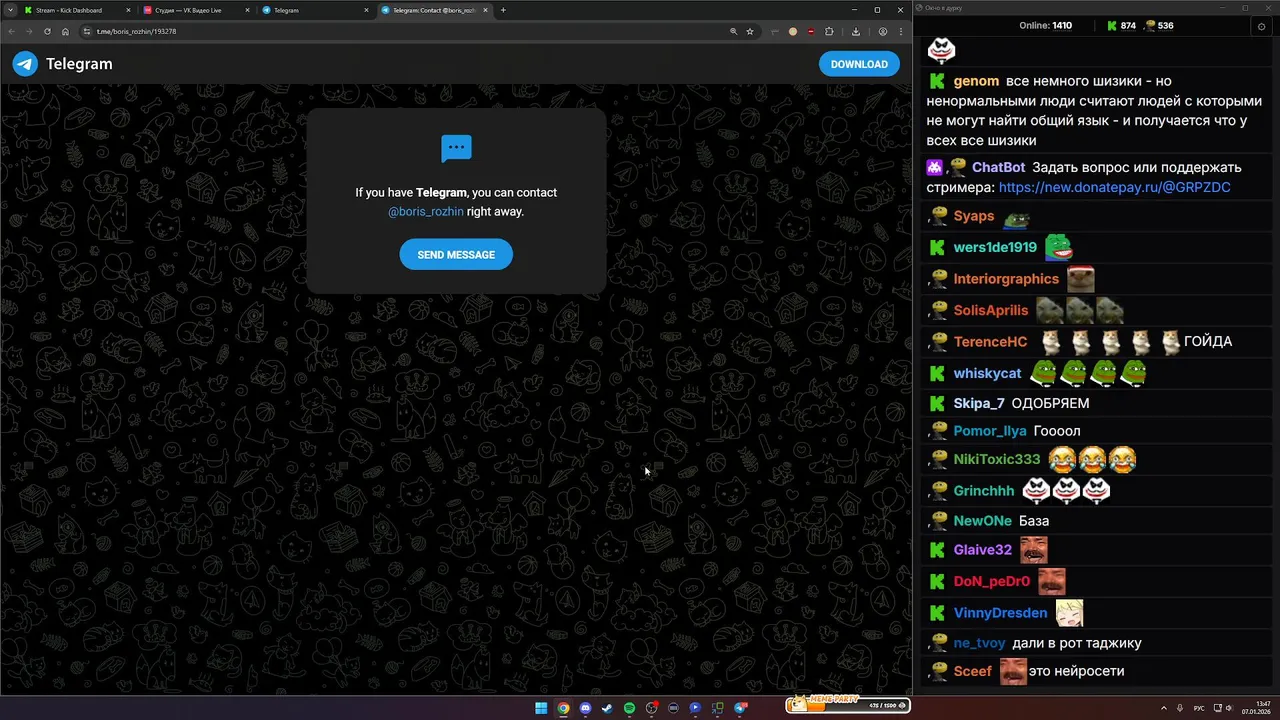Open Chrome downloads icon

click(x=856, y=31)
